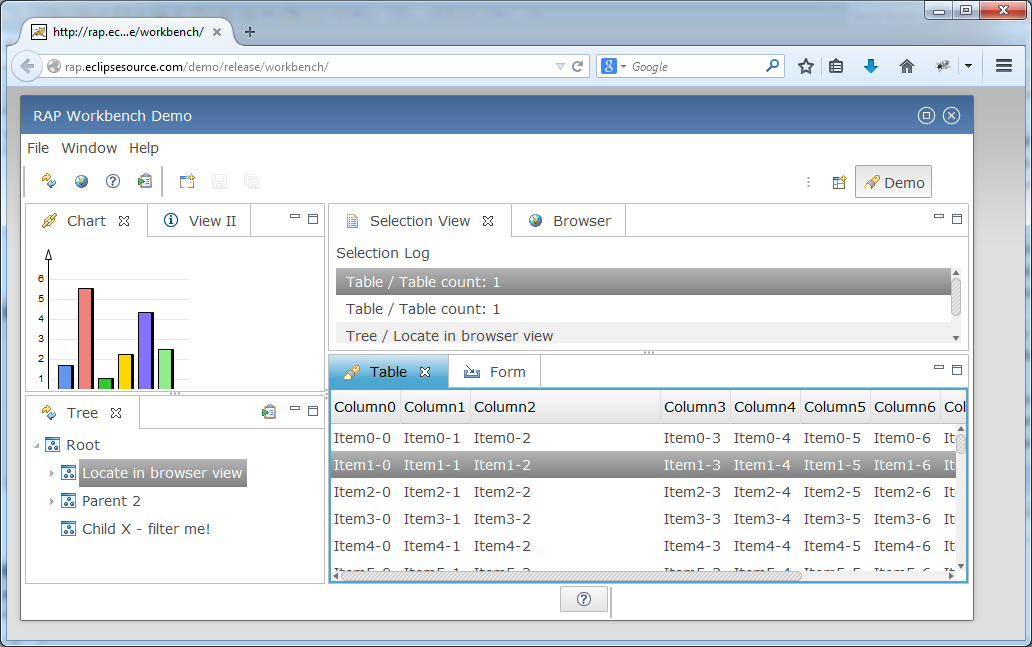Go to the browser home page
1032x647 pixels.
pos(907,66)
